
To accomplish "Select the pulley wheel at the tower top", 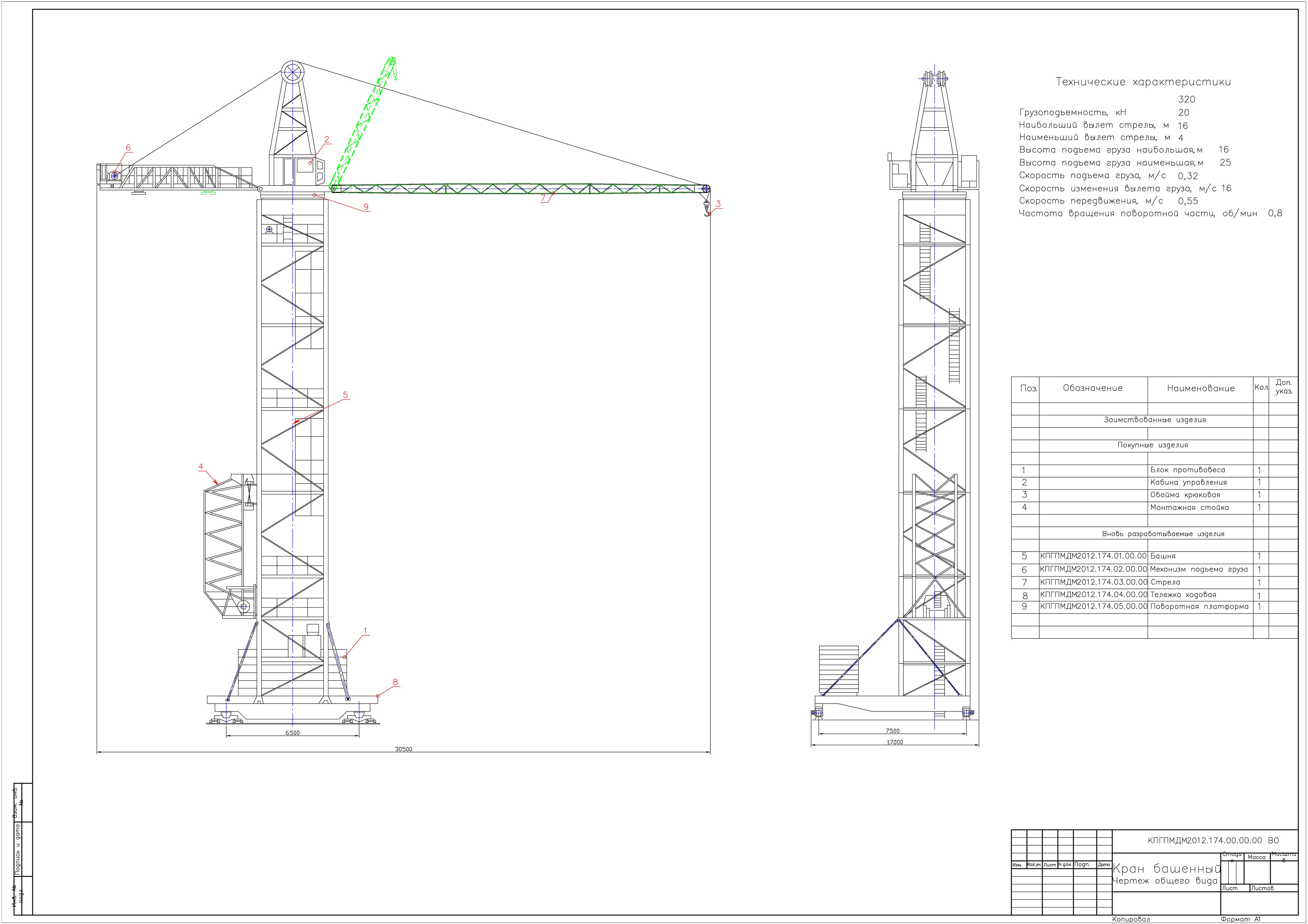I will point(292,72).
